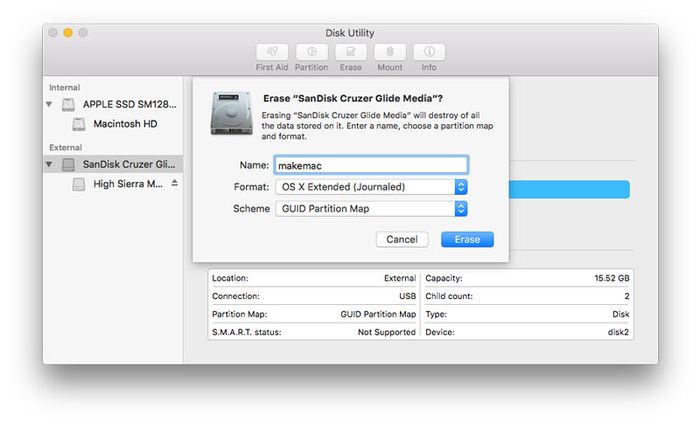Select the Macintosh HD volume icon

pyautogui.click(x=79, y=124)
